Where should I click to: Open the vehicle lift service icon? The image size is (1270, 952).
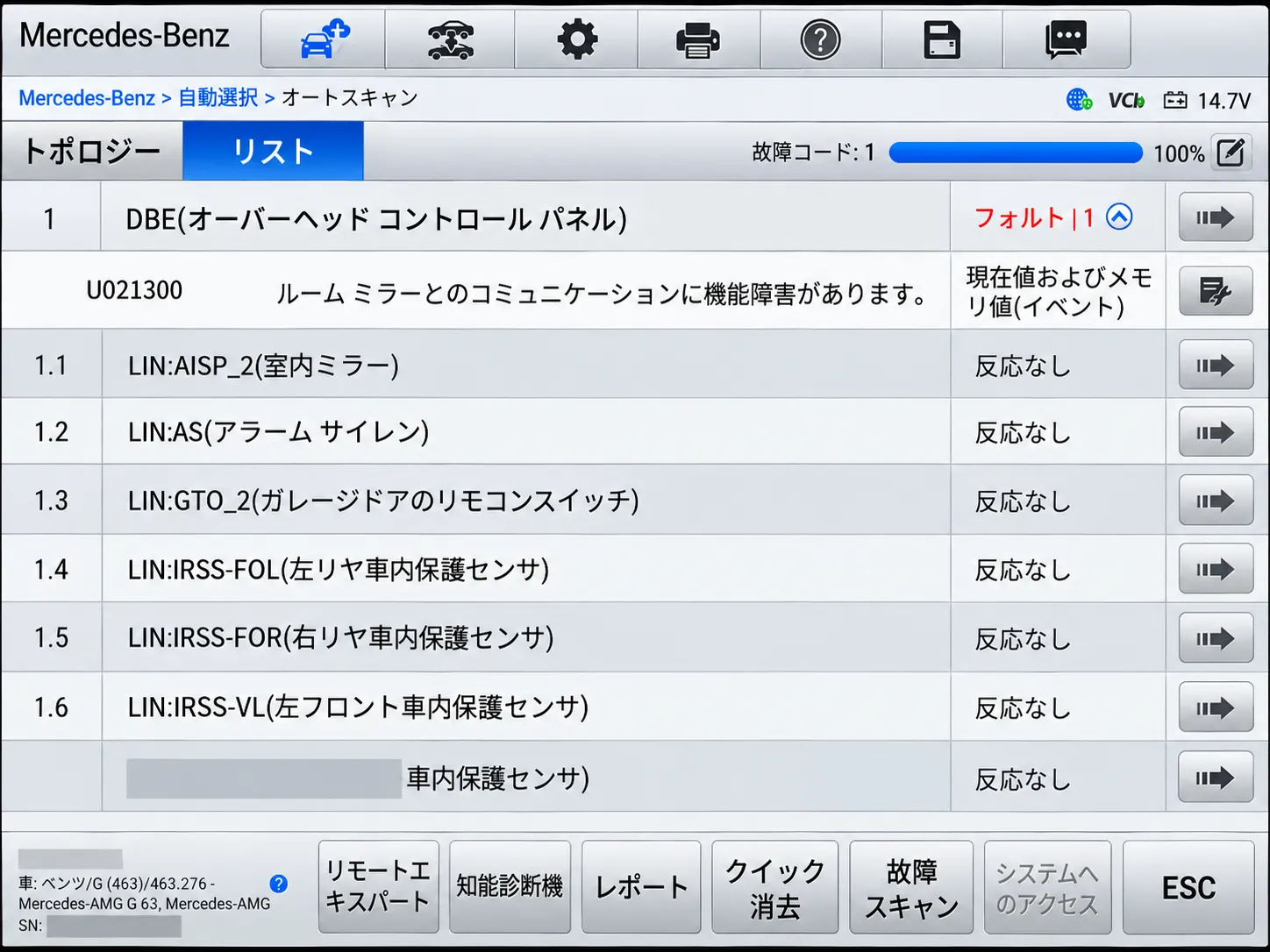(450, 39)
